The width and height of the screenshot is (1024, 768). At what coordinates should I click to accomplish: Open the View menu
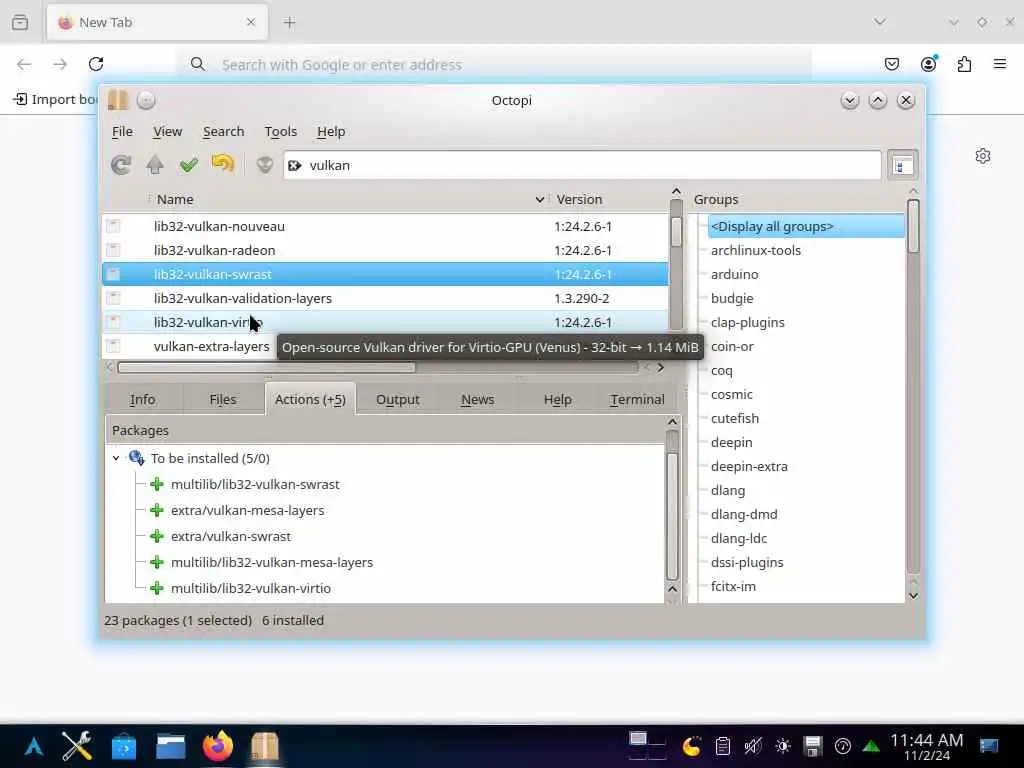point(167,131)
